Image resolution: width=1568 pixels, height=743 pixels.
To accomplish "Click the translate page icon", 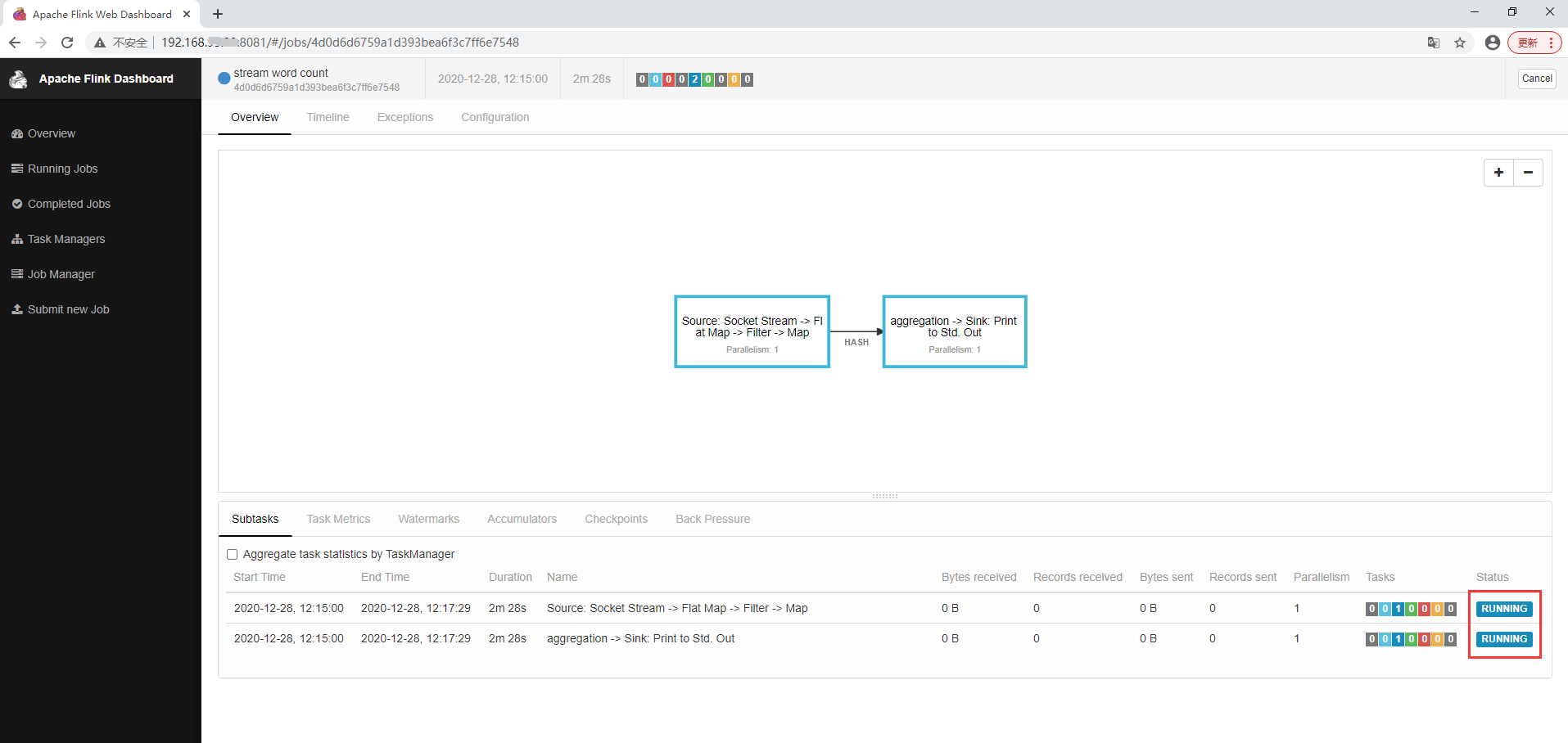I will [1434, 43].
